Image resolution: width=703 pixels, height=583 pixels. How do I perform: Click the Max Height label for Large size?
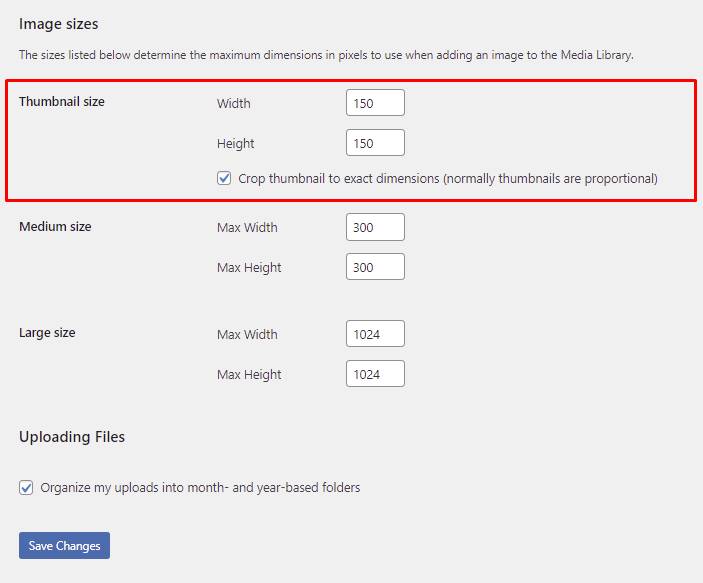point(249,374)
